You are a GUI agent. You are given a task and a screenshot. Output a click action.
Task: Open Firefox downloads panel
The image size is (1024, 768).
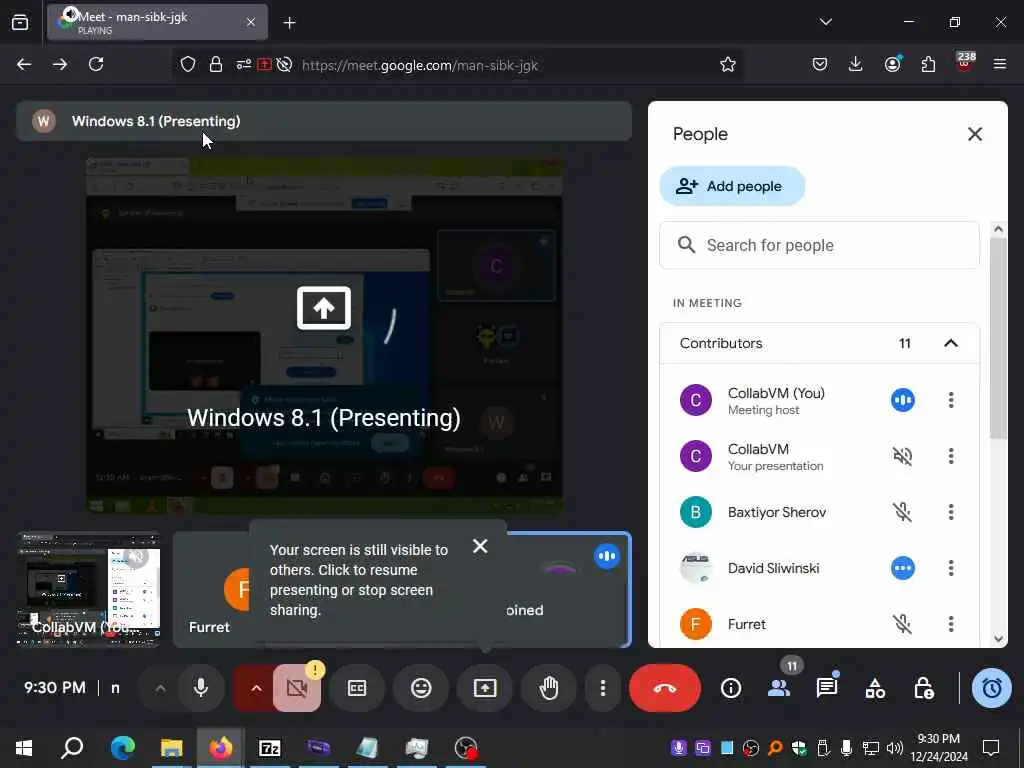point(856,64)
